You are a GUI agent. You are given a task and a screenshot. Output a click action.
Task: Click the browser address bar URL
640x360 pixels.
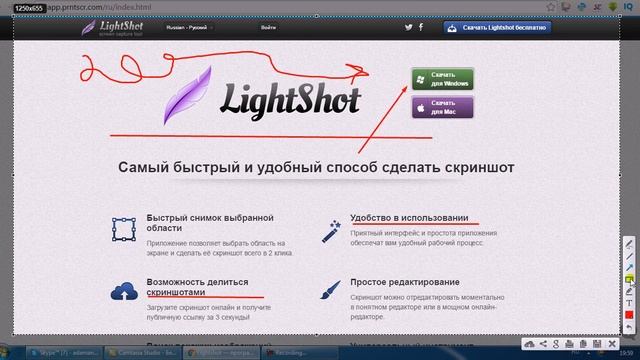(x=99, y=7)
